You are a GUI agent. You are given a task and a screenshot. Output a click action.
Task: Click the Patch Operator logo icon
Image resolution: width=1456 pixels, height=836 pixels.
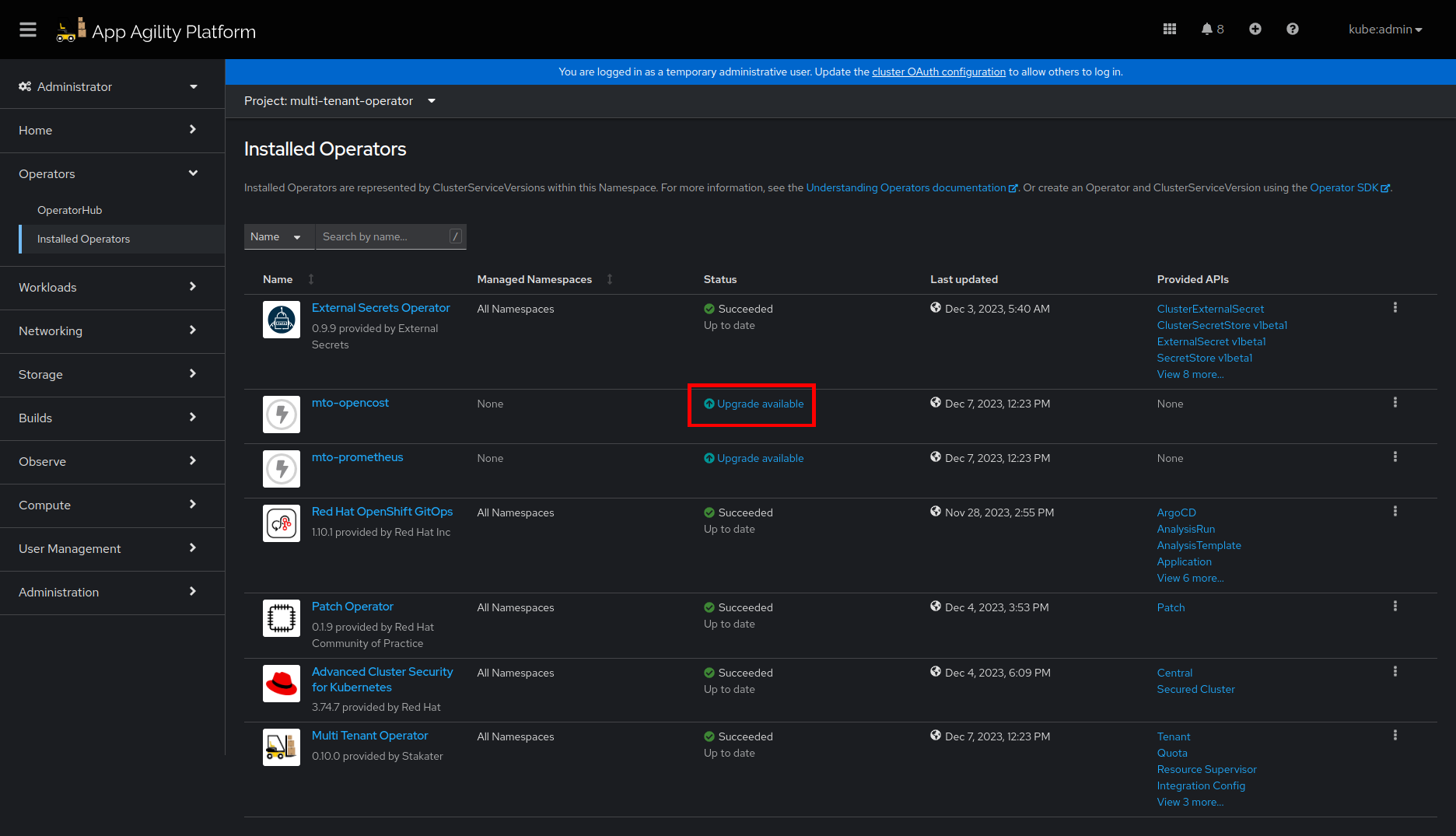[x=282, y=618]
